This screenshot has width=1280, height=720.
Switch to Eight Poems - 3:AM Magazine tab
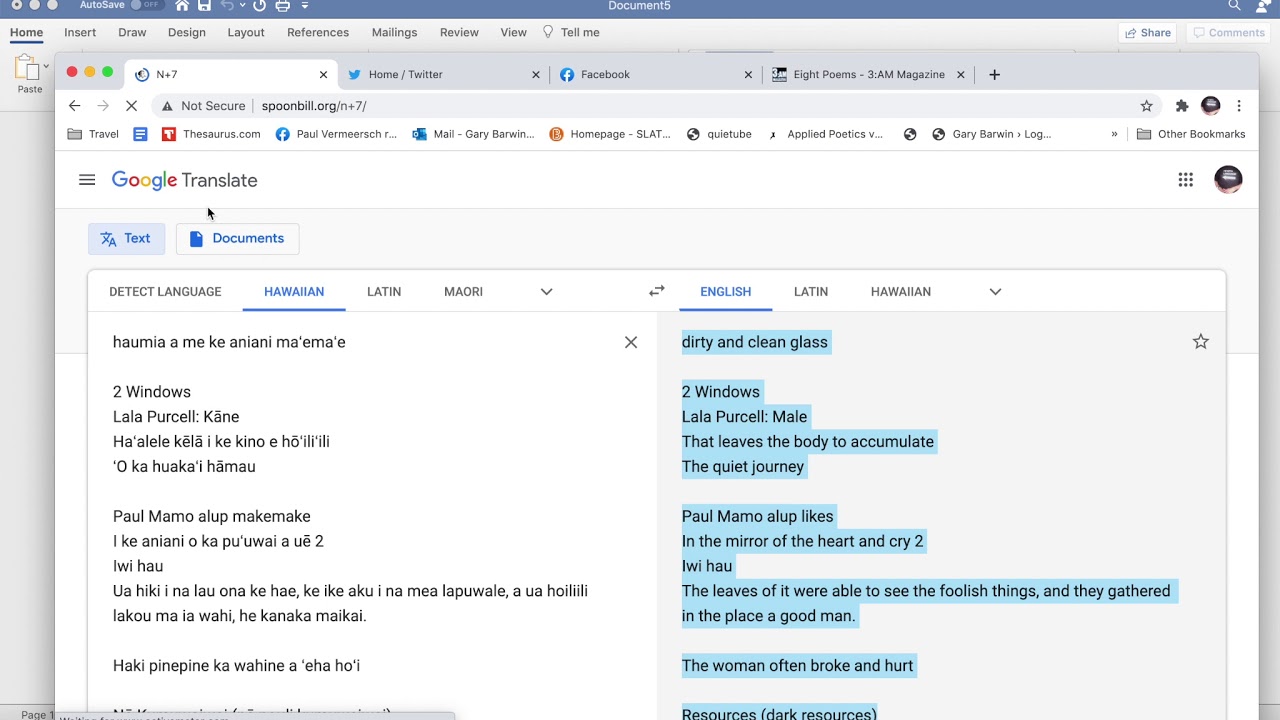tap(866, 74)
